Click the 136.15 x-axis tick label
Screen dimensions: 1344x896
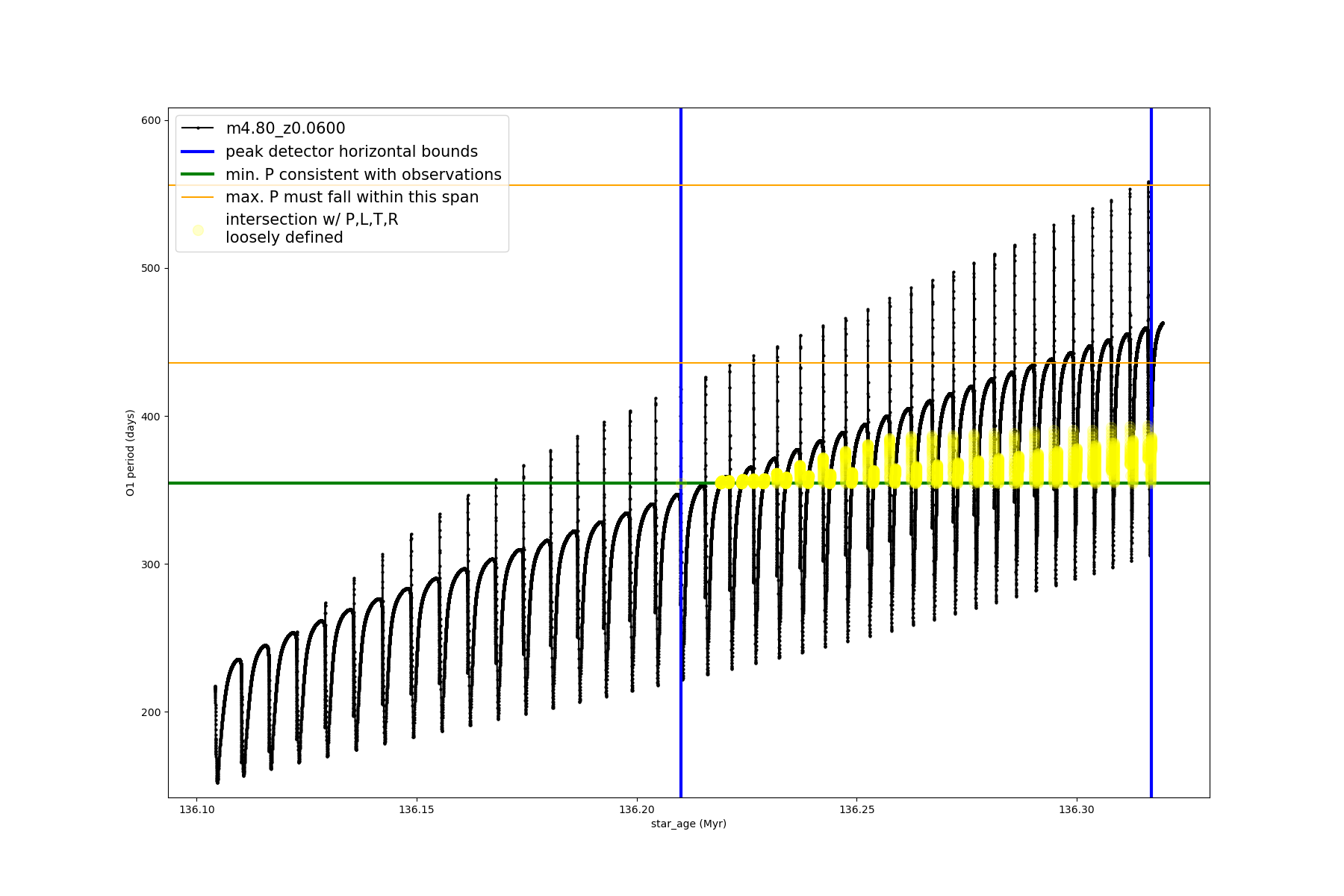(x=417, y=809)
